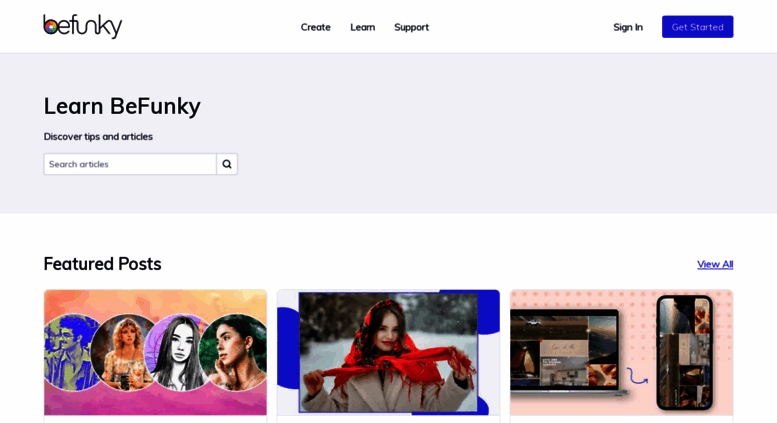The height and width of the screenshot is (423, 777).
Task: Open the Create menu
Action: click(x=316, y=27)
